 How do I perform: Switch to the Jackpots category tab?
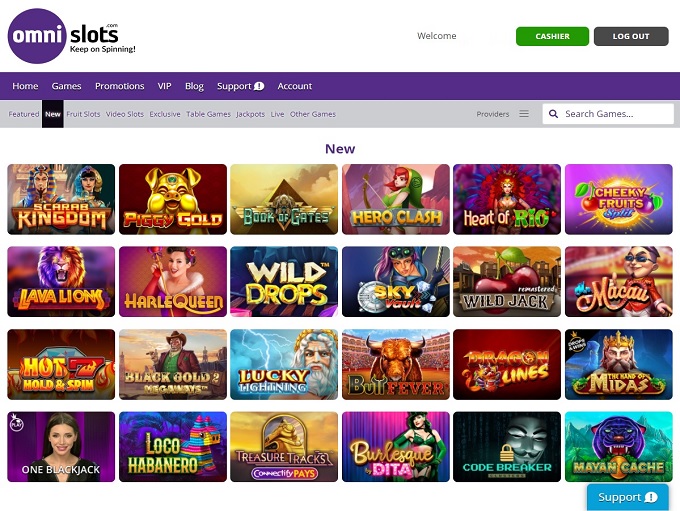pyautogui.click(x=250, y=114)
